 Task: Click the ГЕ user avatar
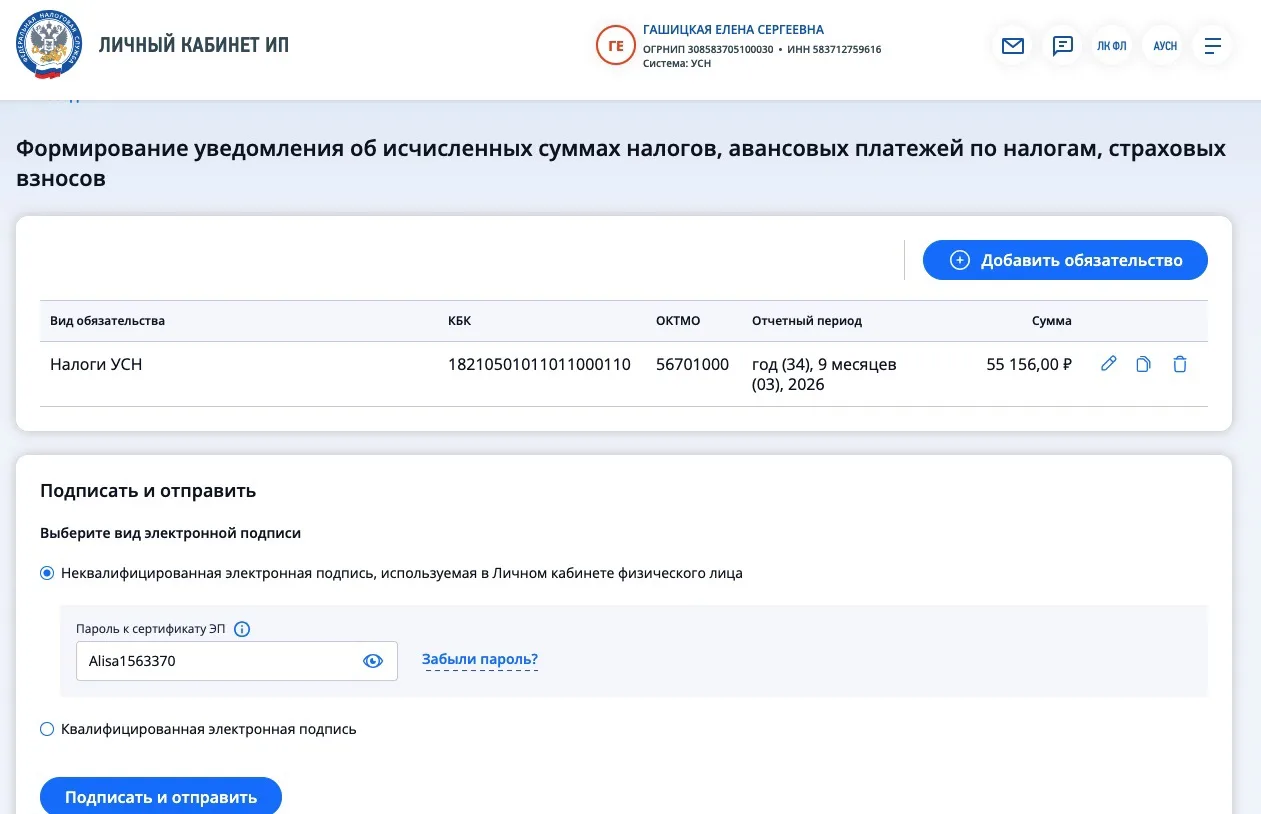pos(616,45)
